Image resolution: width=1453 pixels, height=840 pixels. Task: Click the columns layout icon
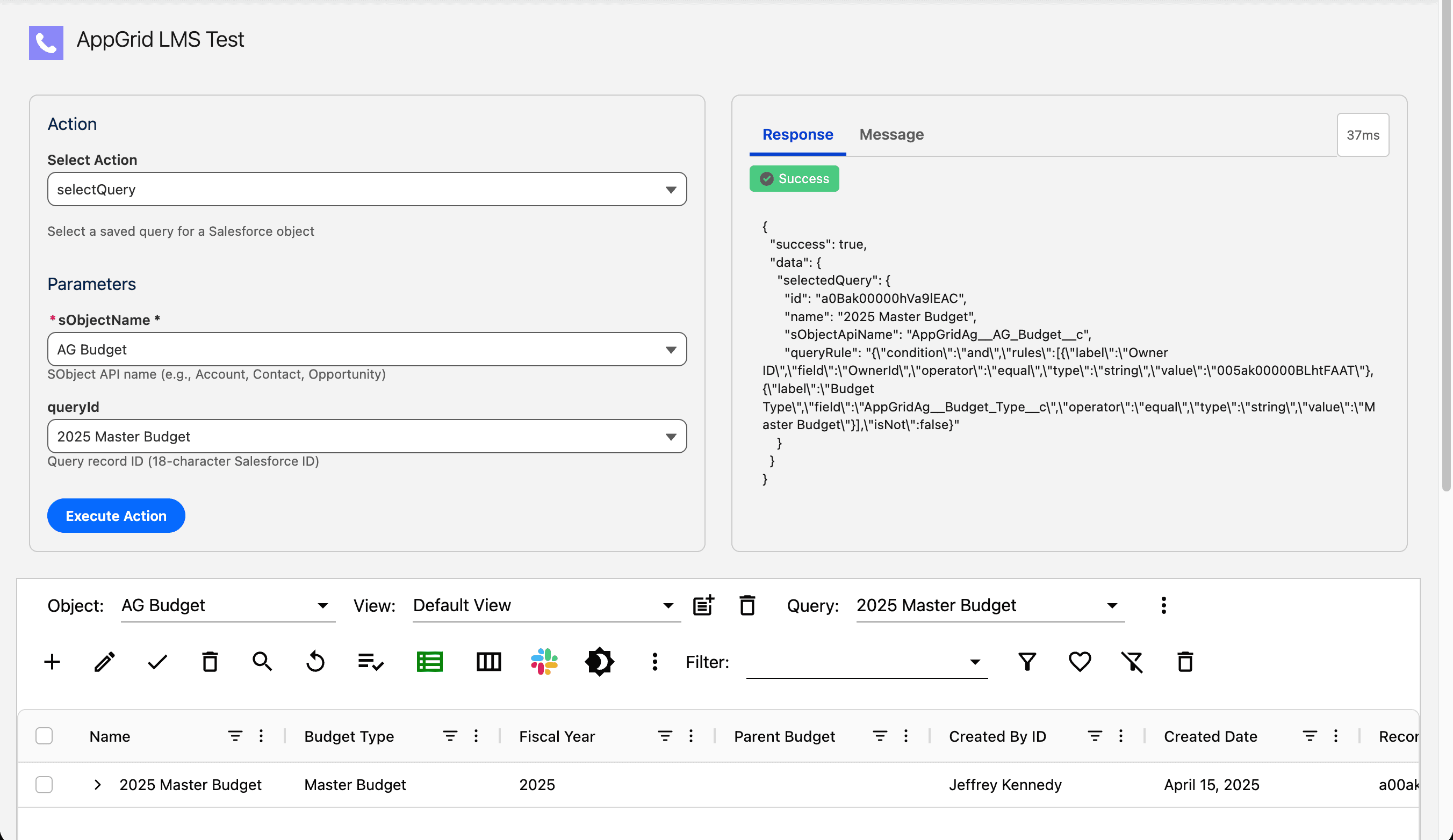coord(488,661)
